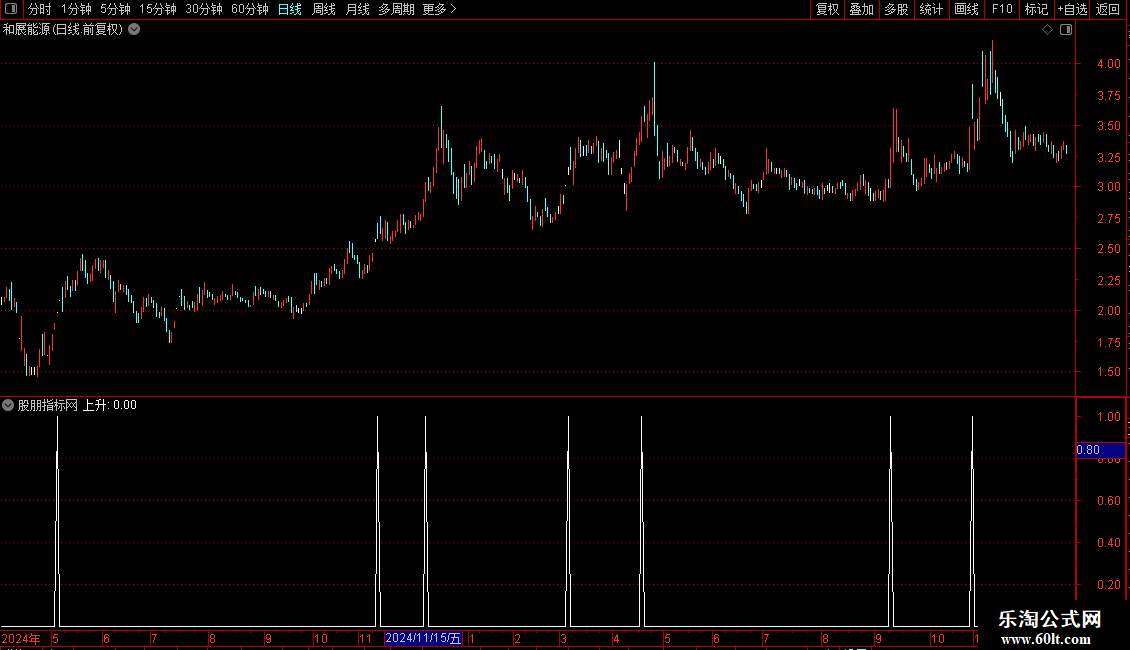Screen dimensions: 1130x650
Task: Click the 2024/11/15/五 date marker
Action: coord(423,638)
